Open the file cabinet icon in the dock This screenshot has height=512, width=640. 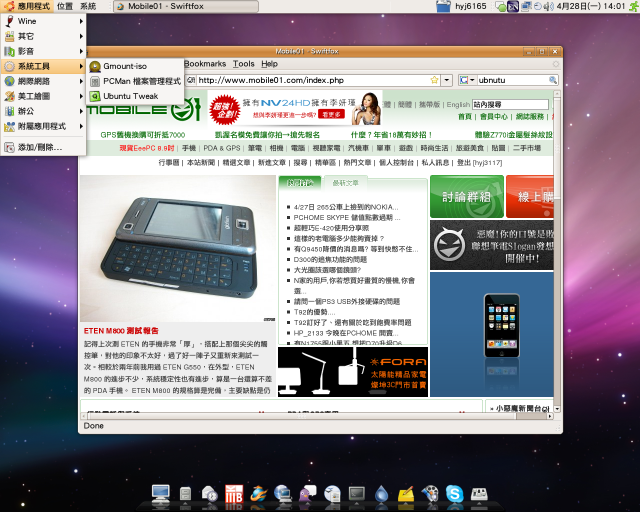(185, 494)
